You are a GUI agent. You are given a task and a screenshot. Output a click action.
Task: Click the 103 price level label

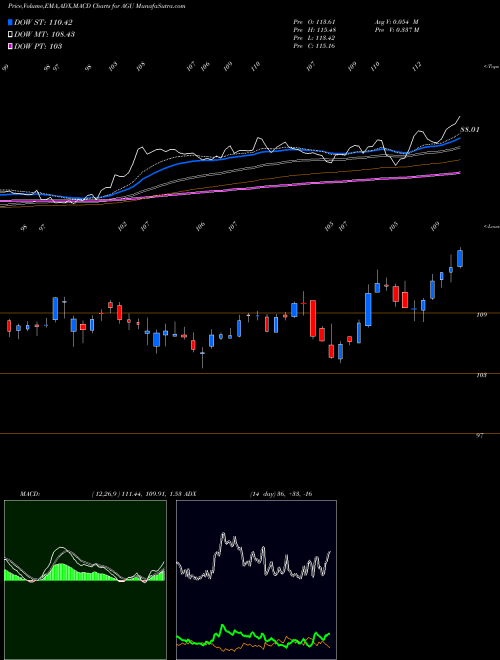(481, 375)
